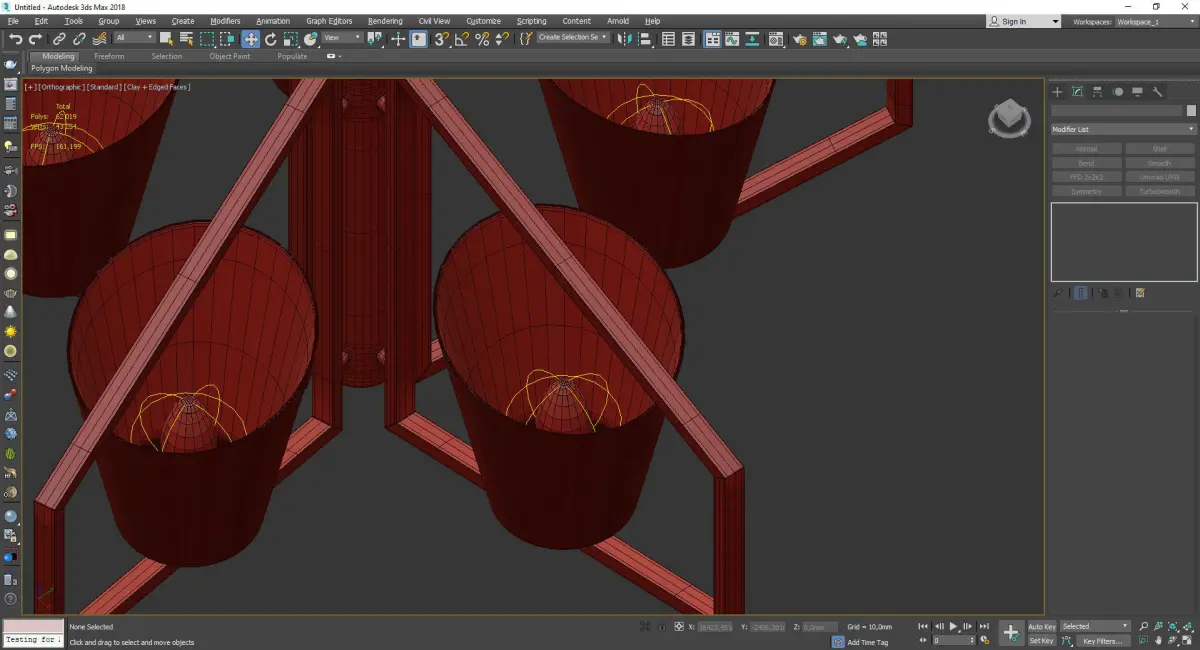Open the Scripting menu

(x=531, y=21)
